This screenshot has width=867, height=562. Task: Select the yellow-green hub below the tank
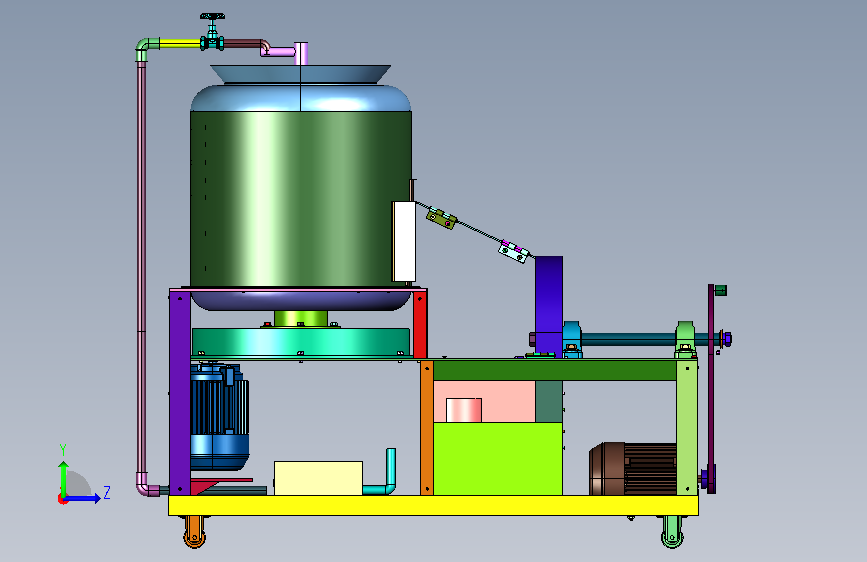[301, 319]
